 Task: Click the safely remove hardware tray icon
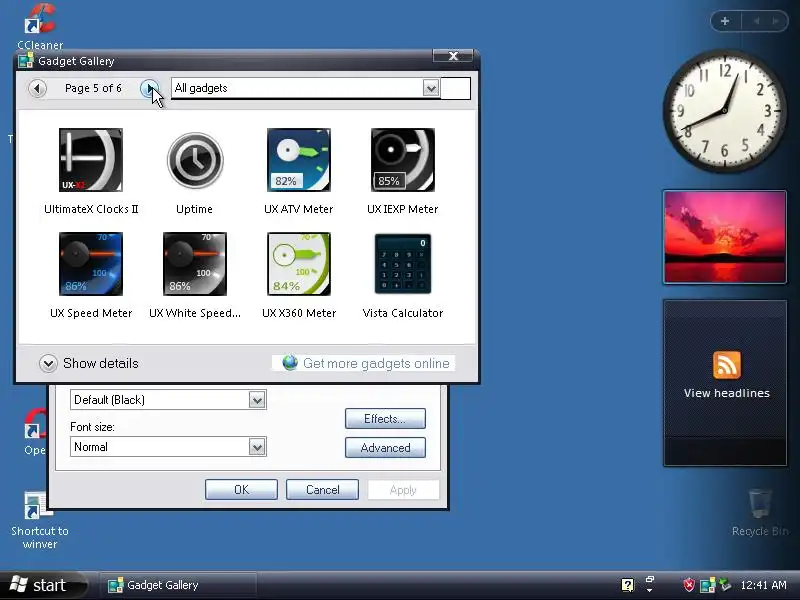(x=724, y=585)
